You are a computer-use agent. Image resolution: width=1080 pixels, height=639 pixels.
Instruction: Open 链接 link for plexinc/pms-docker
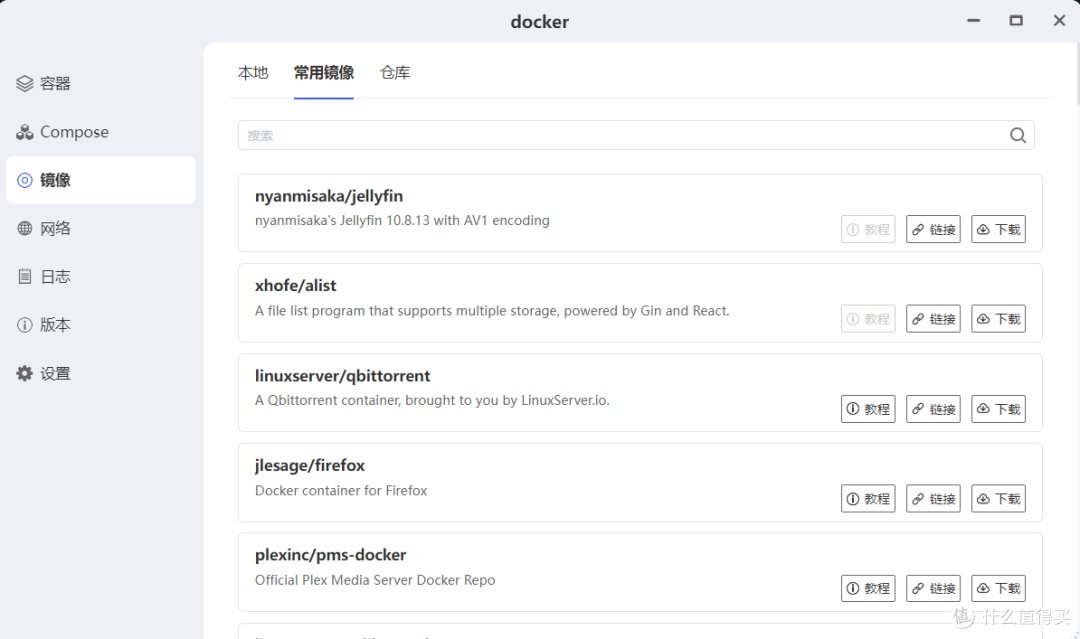tap(933, 588)
